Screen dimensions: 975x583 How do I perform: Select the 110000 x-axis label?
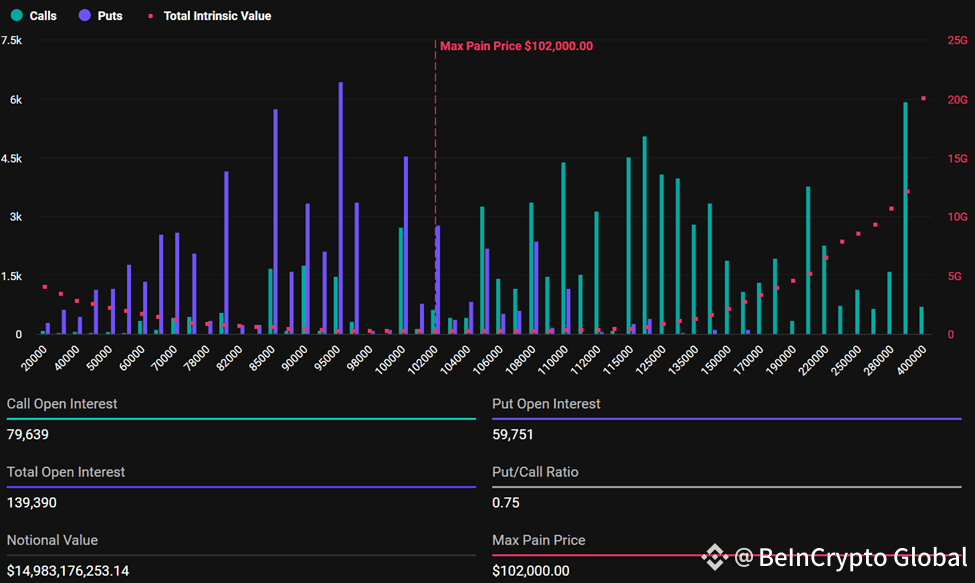pyautogui.click(x=553, y=360)
